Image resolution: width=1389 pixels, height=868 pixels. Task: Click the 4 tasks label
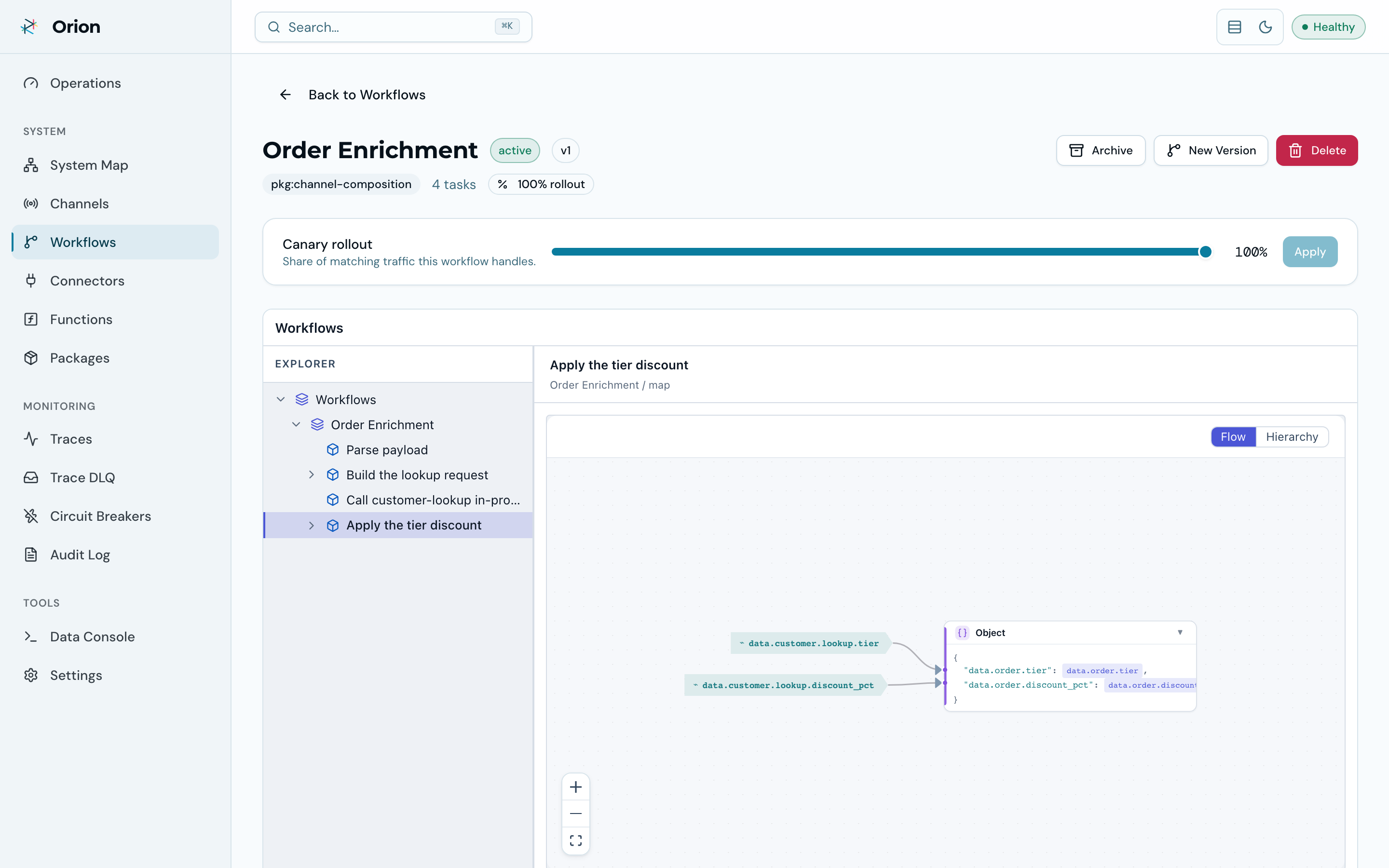[454, 184]
